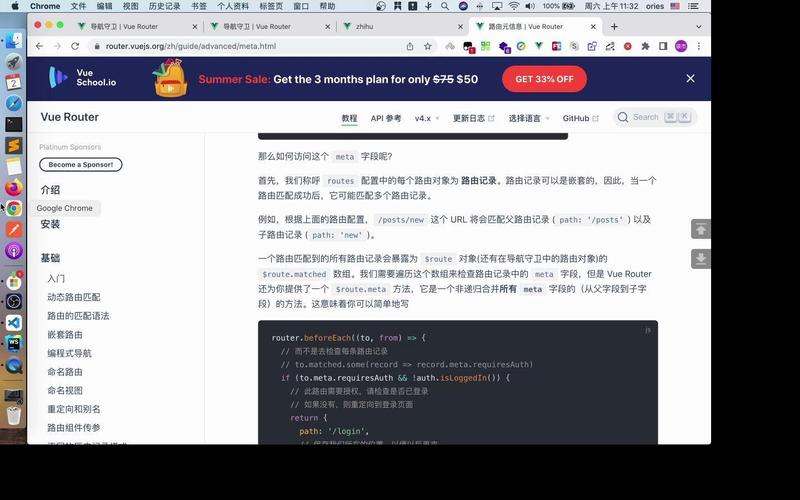Screen dimensions: 800x500
Task: Open the Chrome tab search chevron
Action: (698, 27)
